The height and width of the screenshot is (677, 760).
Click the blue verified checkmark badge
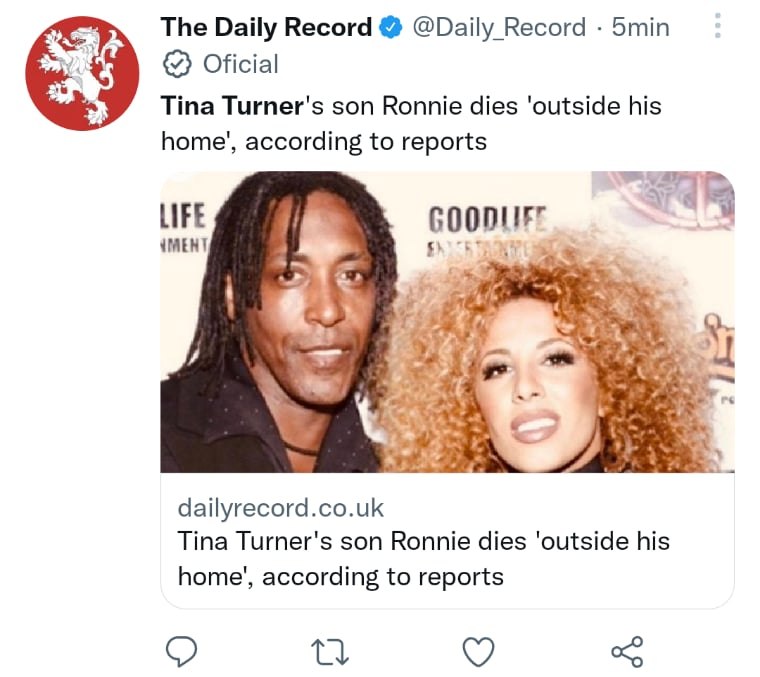coord(391,27)
